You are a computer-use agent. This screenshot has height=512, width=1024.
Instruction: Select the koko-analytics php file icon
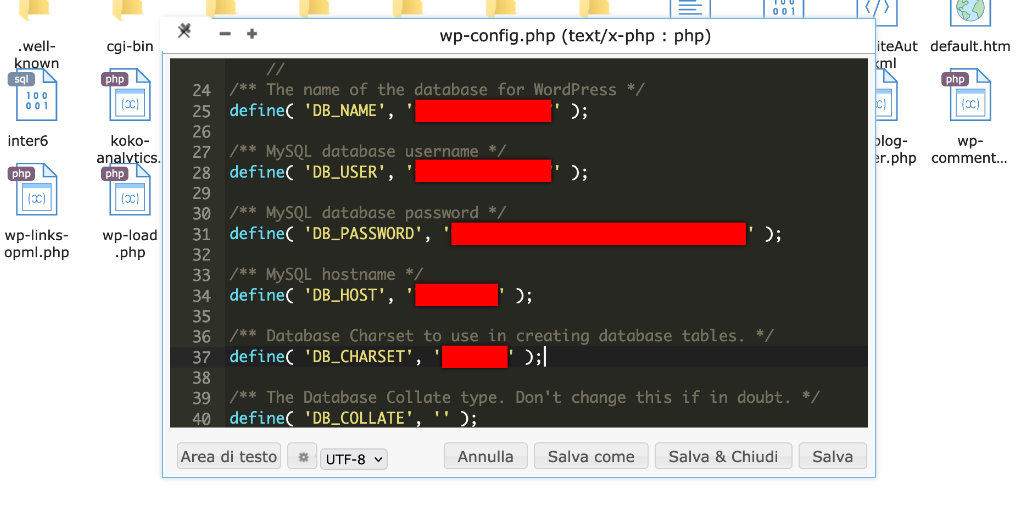click(x=127, y=95)
